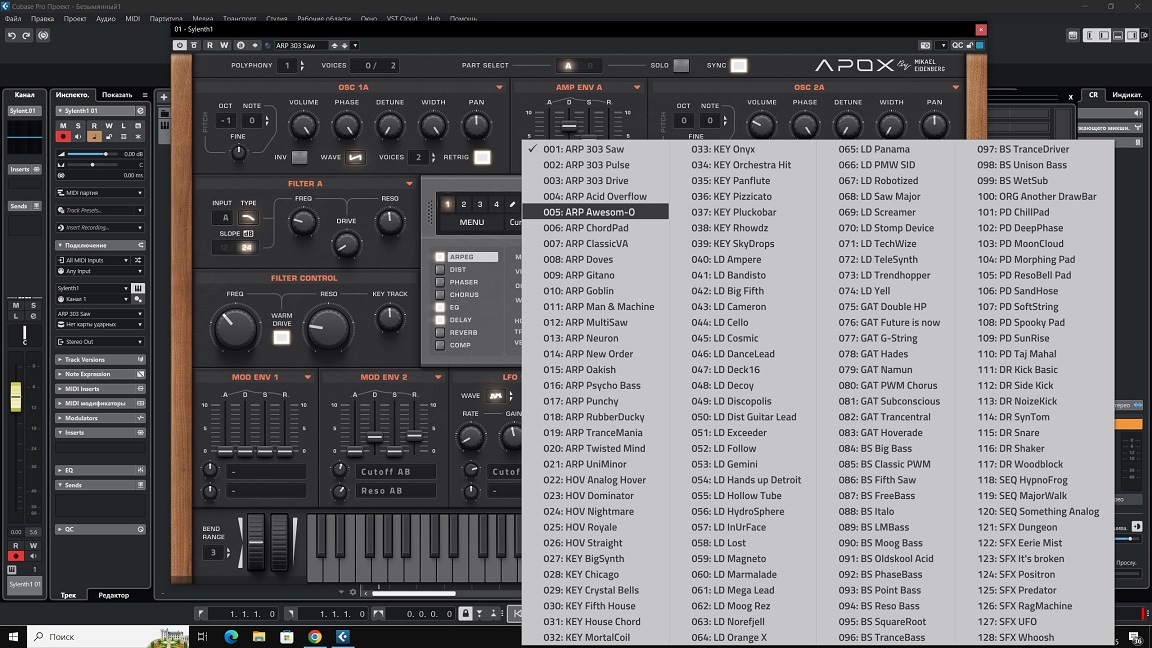Screen dimensions: 1152x648
Task: Enable the PHASER effect checkbox
Action: coord(440,282)
